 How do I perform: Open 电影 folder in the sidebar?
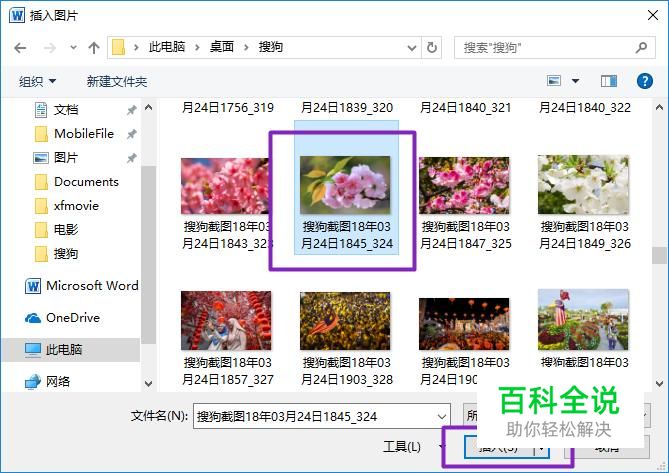tap(66, 230)
